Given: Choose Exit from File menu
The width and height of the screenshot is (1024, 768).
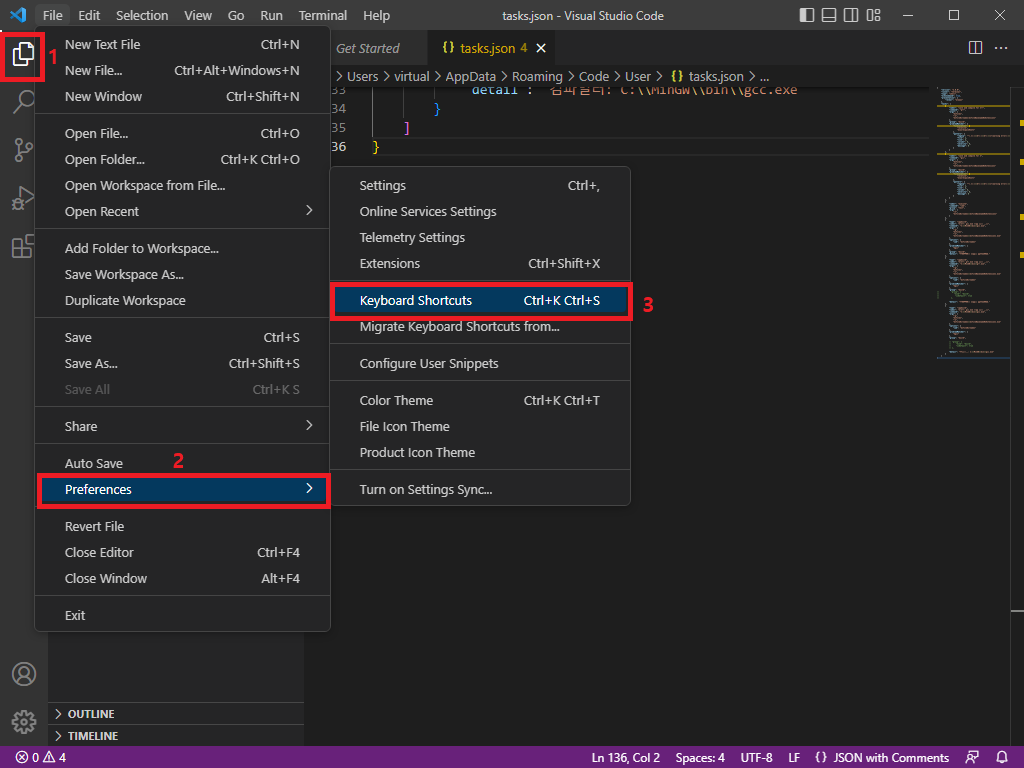Looking at the screenshot, I should pos(183,616).
